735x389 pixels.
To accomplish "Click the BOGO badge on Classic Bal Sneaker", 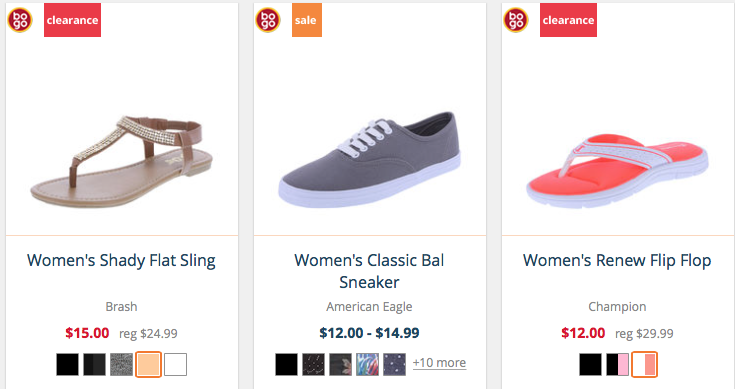I will point(268,20).
